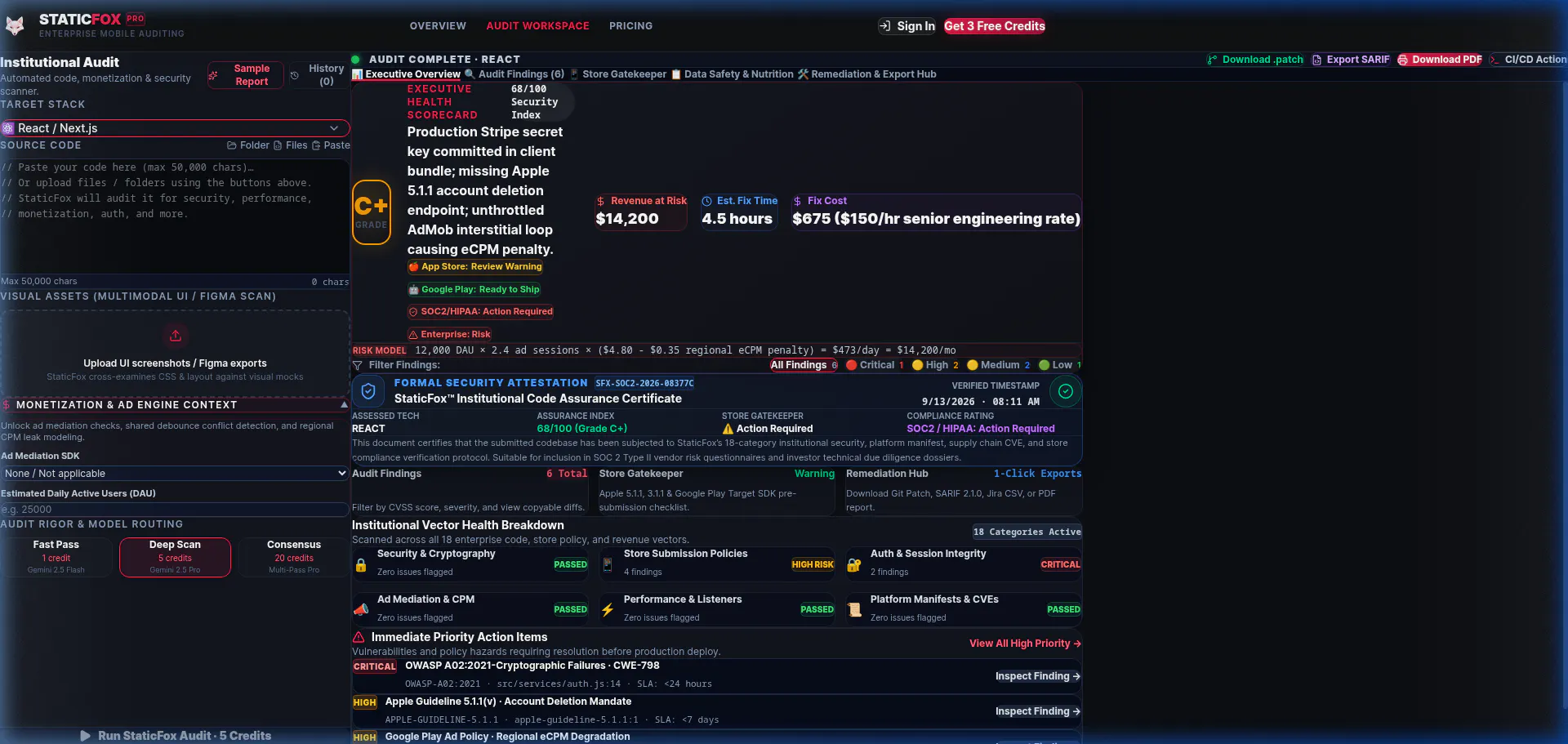The image size is (1568, 744).
Task: Toggle the Low severity filter
Action: pyautogui.click(x=1059, y=365)
